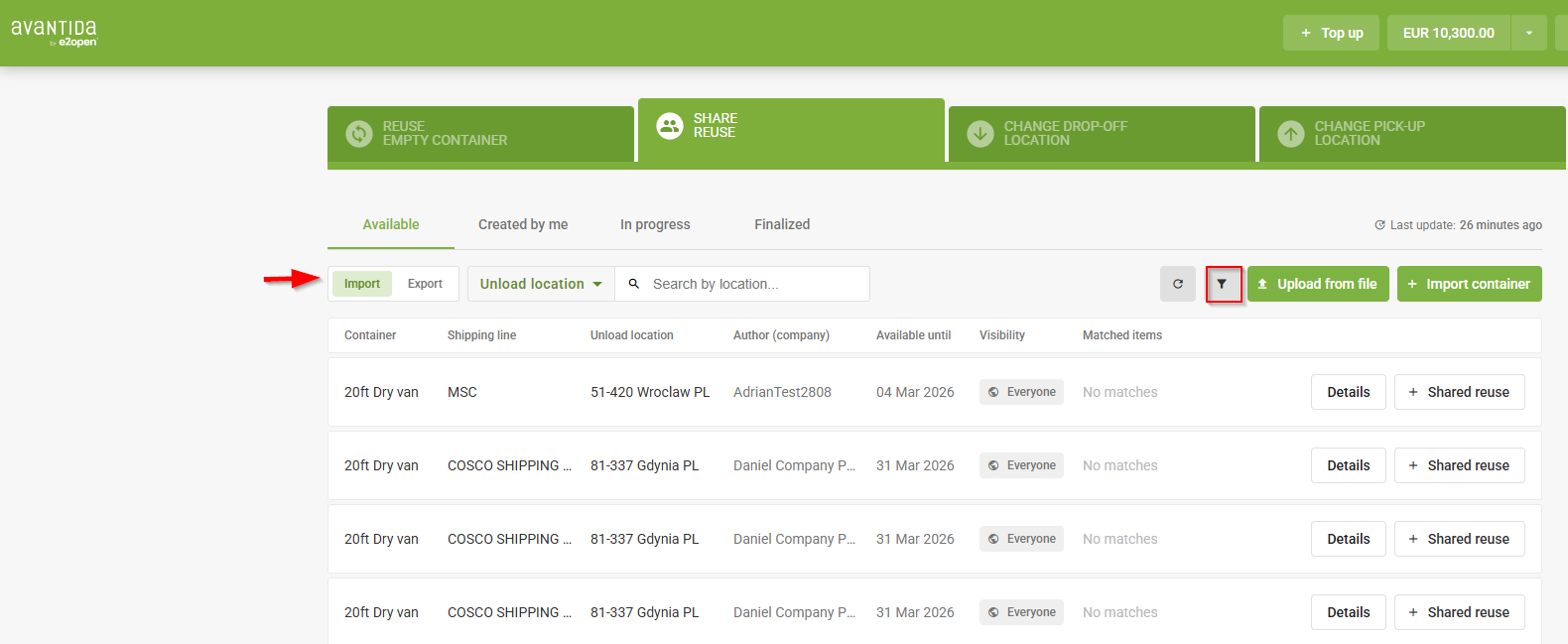Open the Change Pick-up Location tab

[1412, 134]
